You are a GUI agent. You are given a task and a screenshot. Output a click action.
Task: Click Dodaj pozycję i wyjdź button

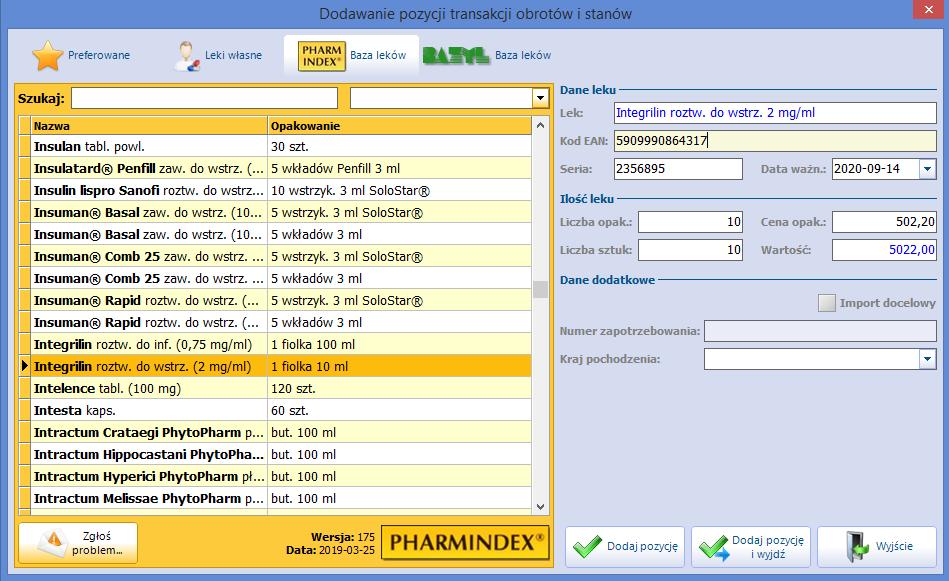pos(751,547)
